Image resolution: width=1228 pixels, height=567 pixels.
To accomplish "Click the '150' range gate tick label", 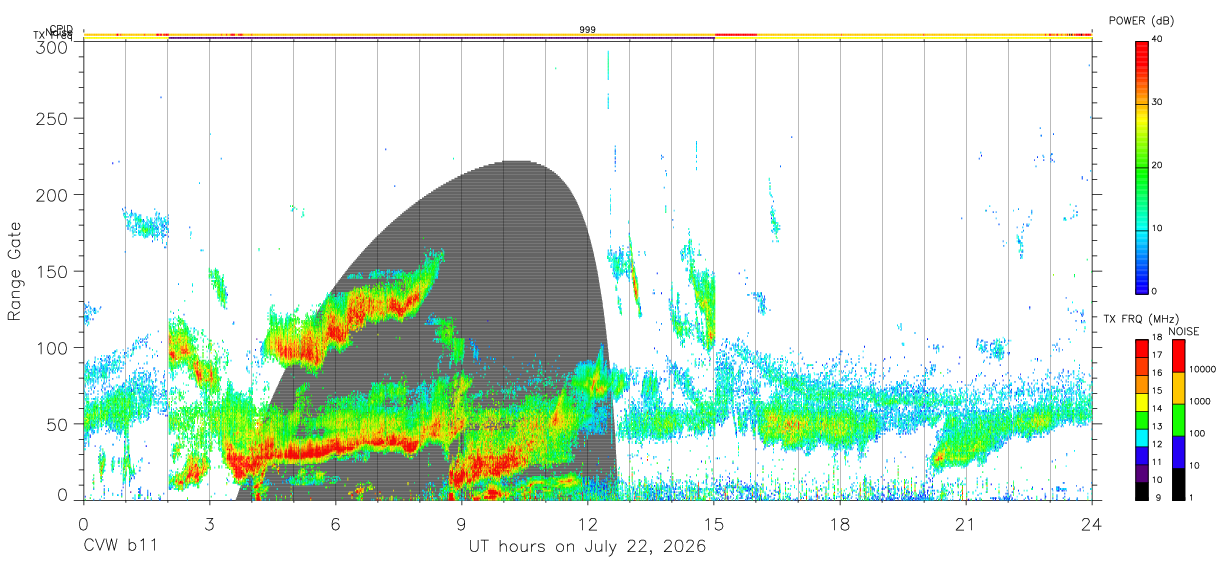I will point(54,271).
